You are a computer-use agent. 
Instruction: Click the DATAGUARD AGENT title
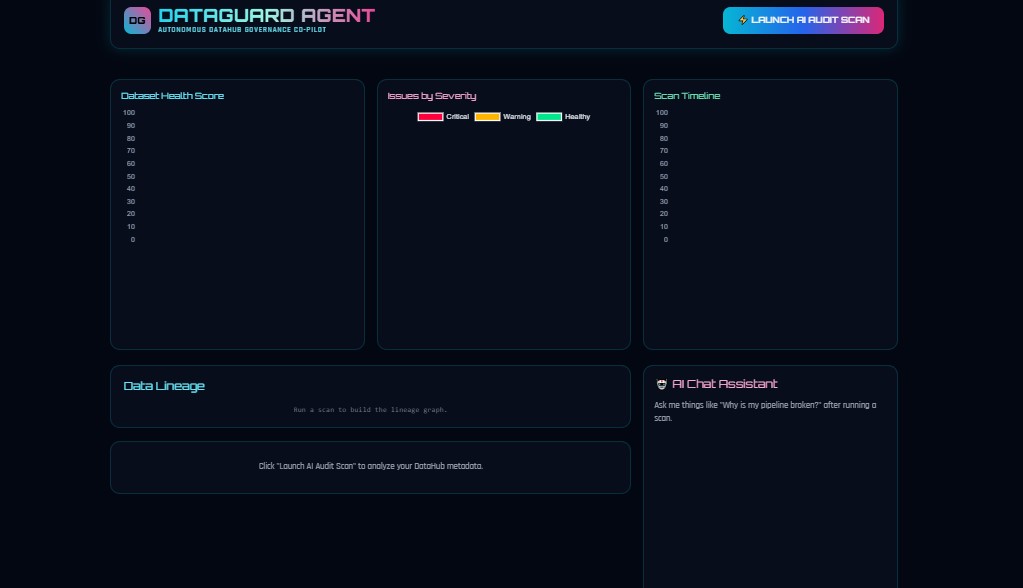[266, 16]
